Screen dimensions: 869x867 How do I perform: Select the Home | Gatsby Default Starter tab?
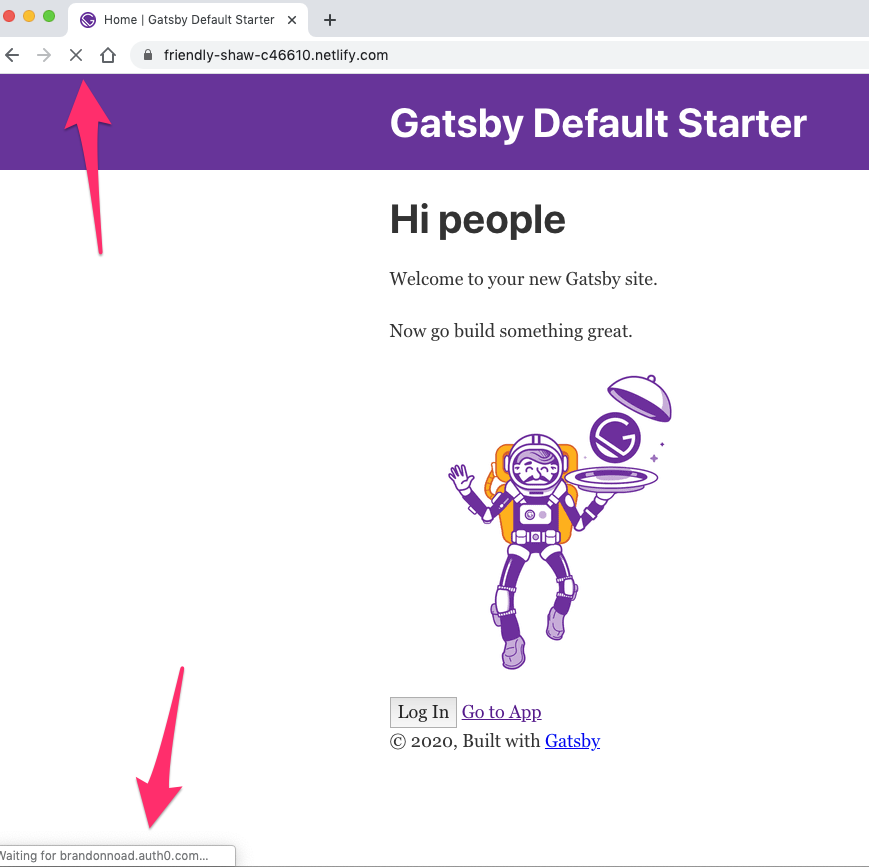point(188,20)
